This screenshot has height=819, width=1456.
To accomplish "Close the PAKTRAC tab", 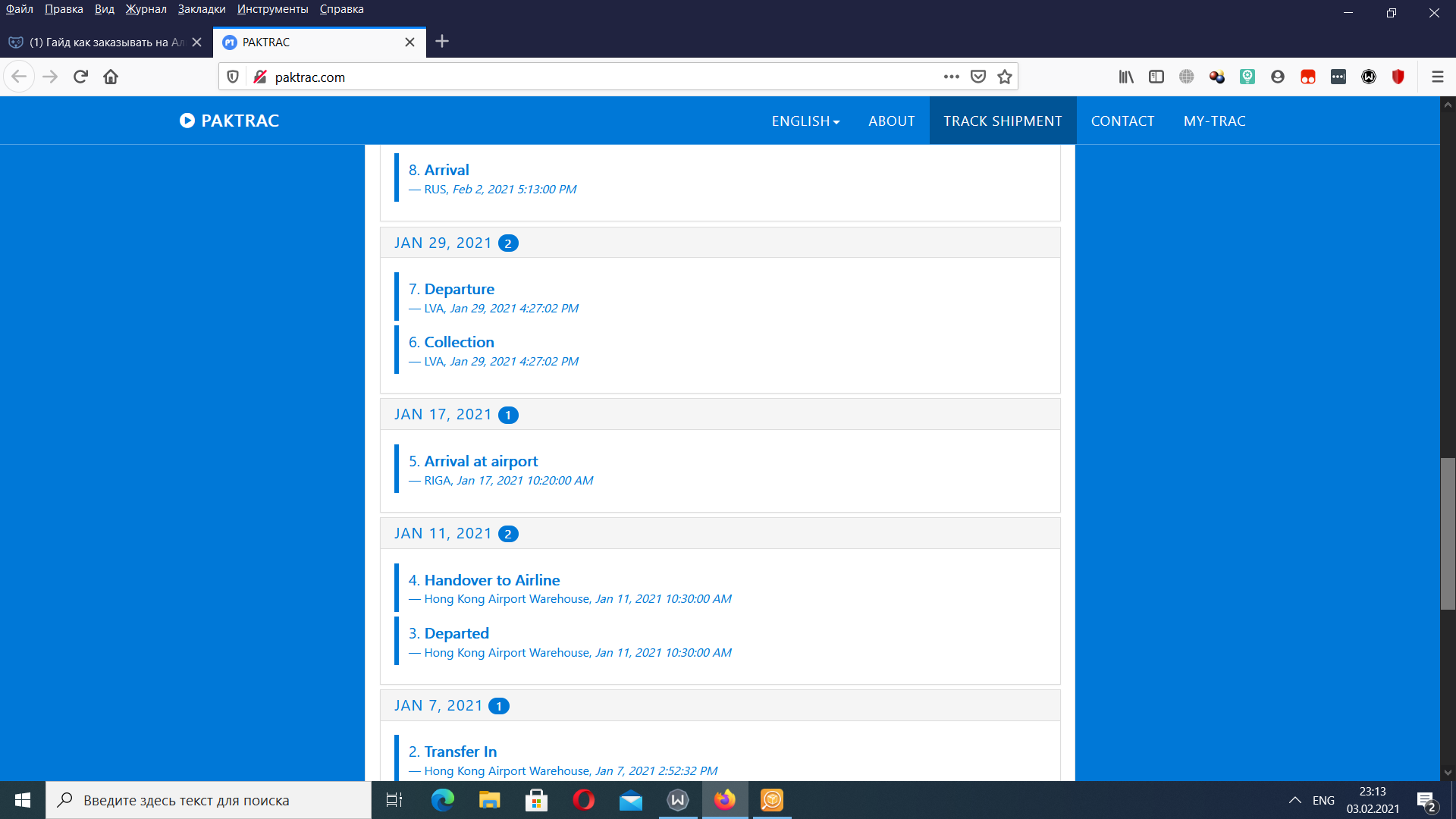I will [409, 42].
